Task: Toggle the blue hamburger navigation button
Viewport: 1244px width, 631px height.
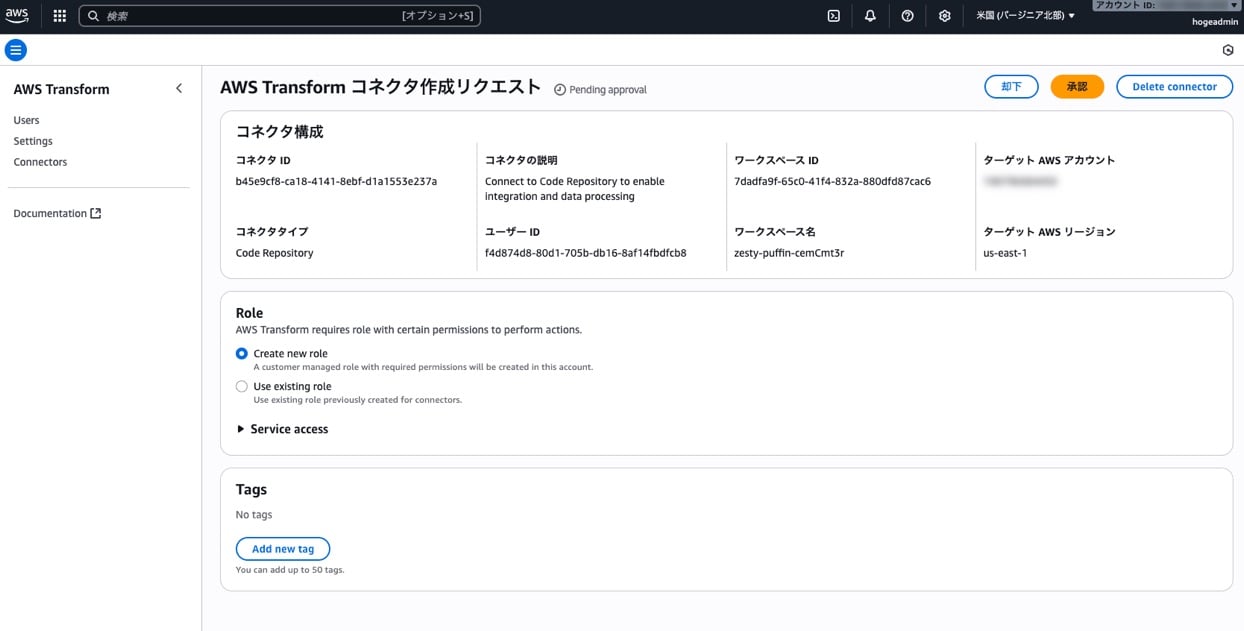Action: (16, 50)
